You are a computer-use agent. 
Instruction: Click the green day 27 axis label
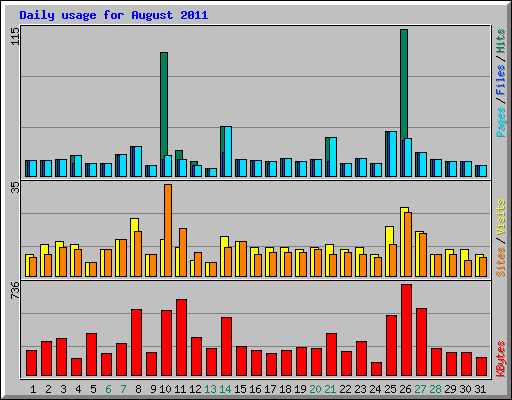[420, 389]
